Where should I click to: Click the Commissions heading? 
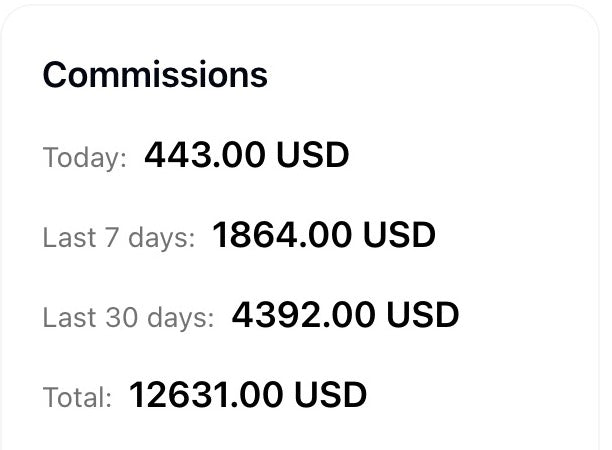point(155,75)
